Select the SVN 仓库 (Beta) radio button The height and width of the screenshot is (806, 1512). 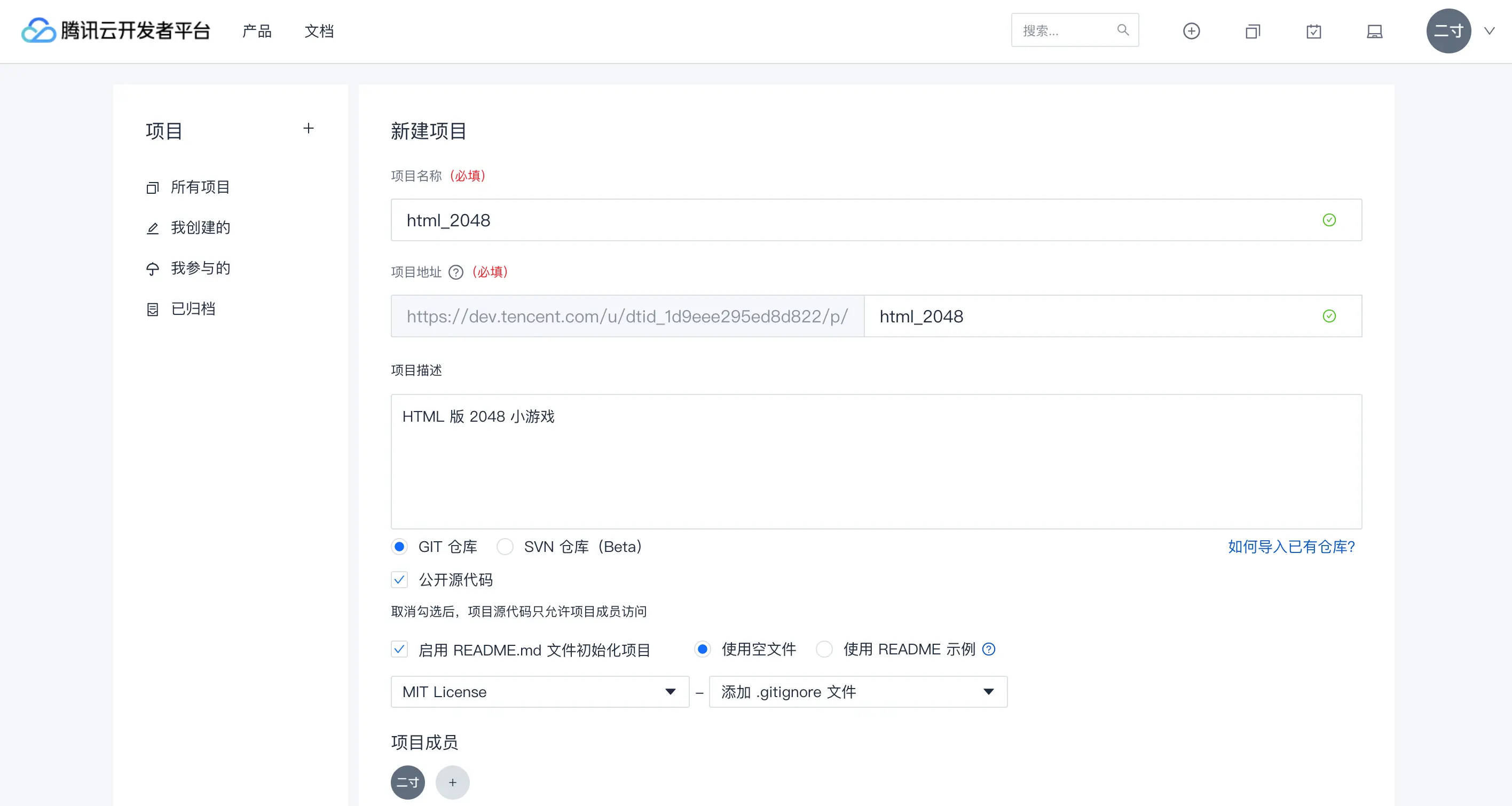click(x=505, y=547)
